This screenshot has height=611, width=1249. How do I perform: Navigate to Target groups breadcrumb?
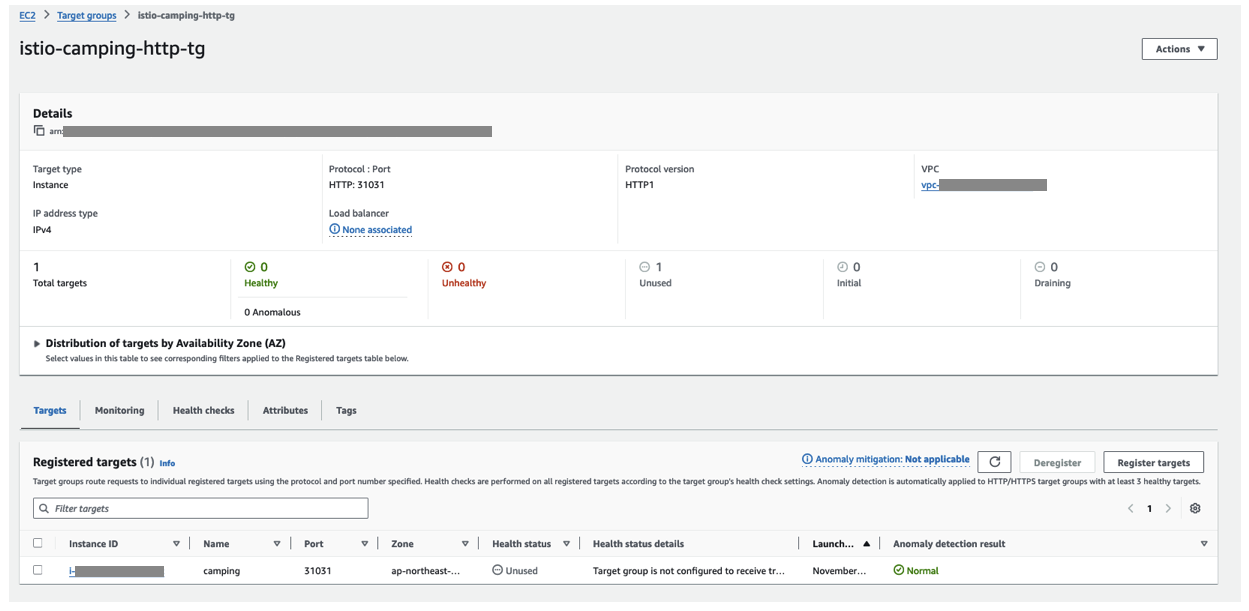click(86, 16)
